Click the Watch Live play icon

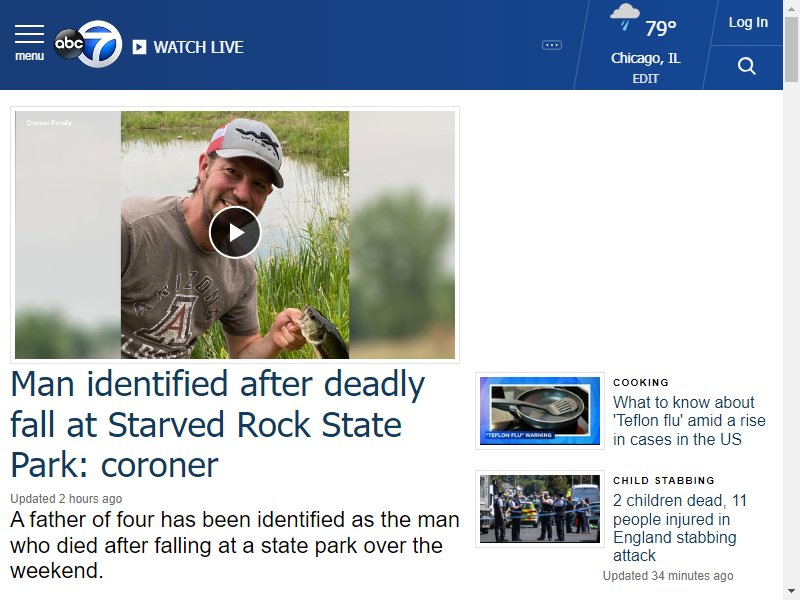point(139,47)
